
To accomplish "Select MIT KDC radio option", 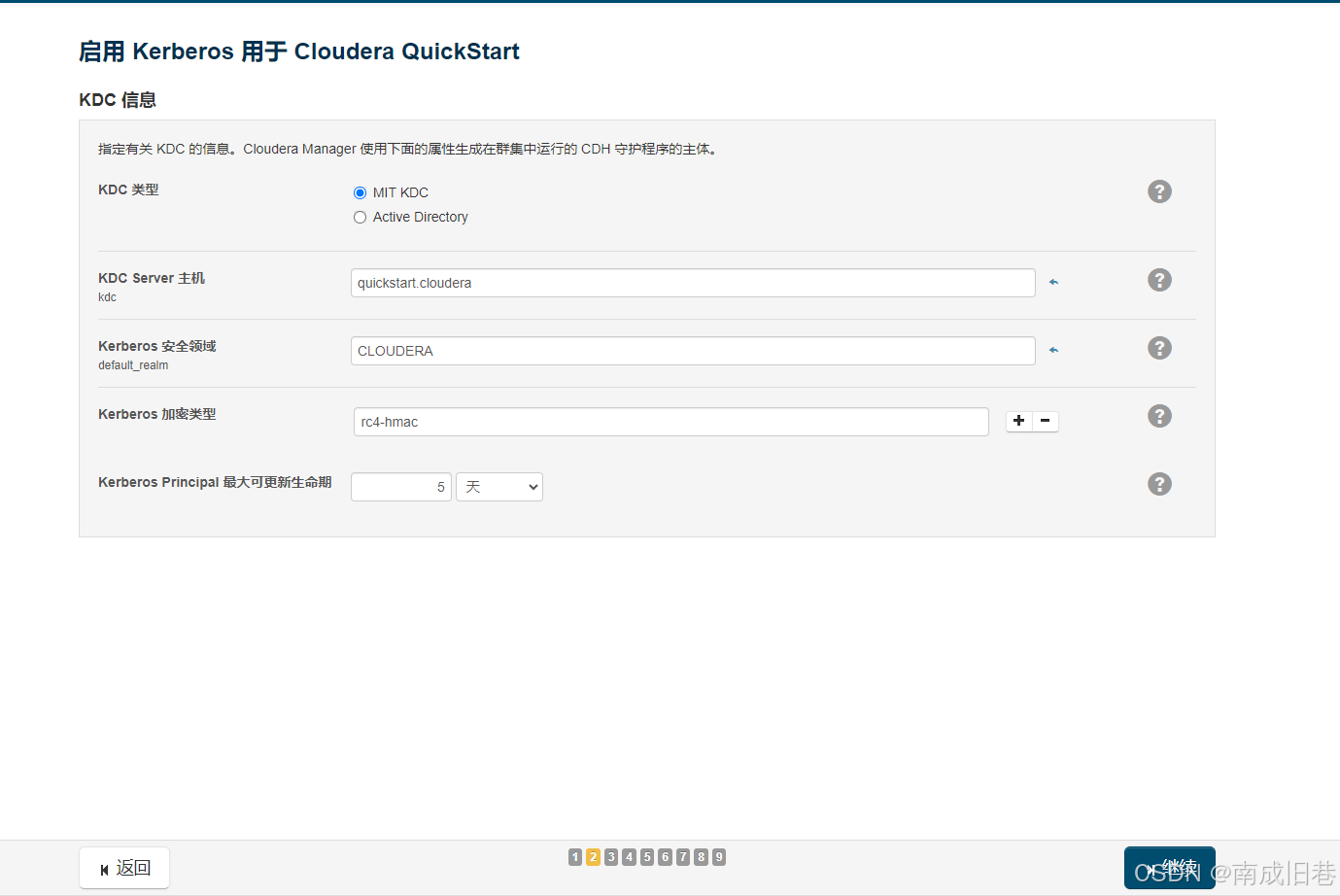I will [x=360, y=192].
